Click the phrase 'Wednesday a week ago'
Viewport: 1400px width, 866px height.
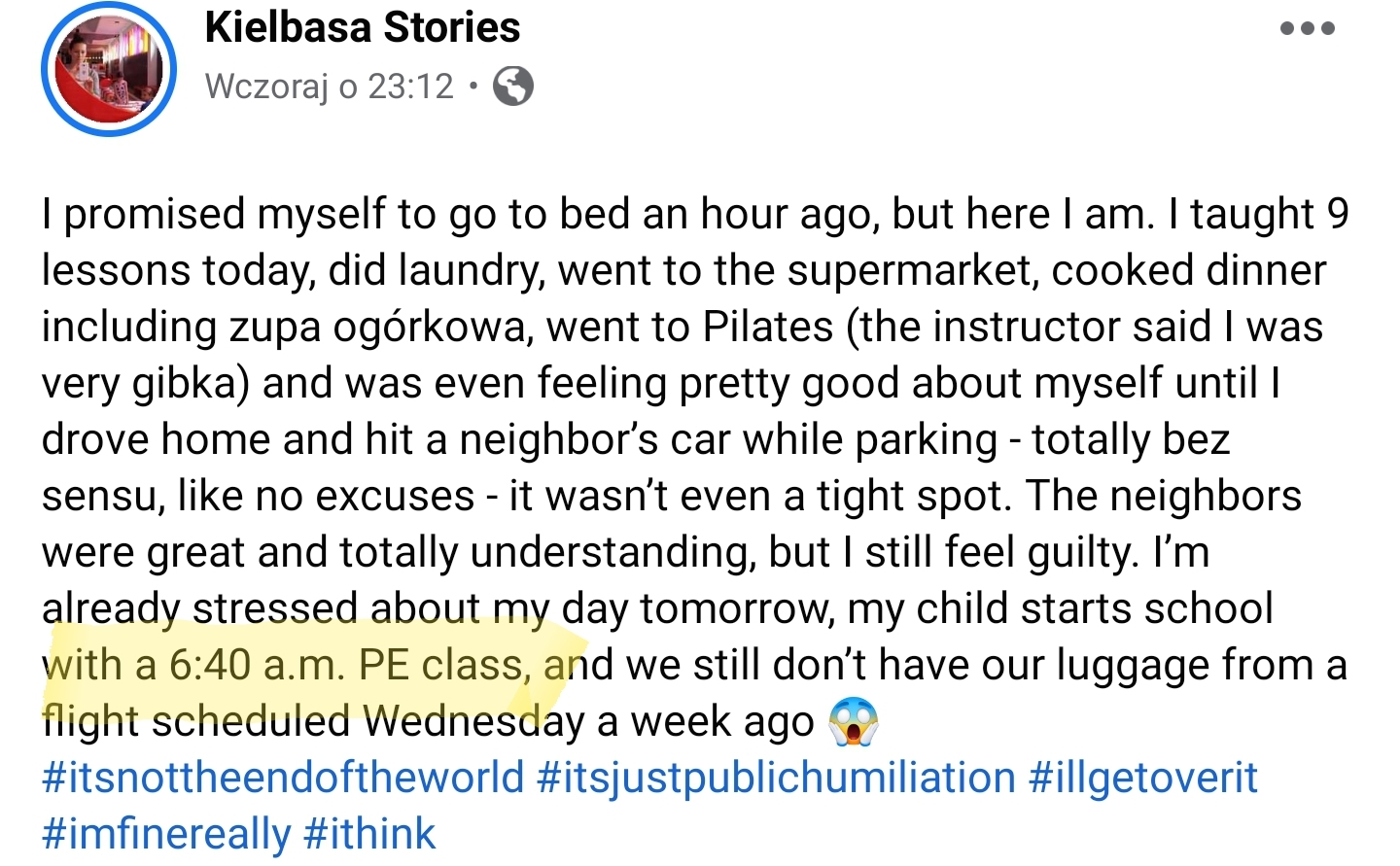click(590, 722)
